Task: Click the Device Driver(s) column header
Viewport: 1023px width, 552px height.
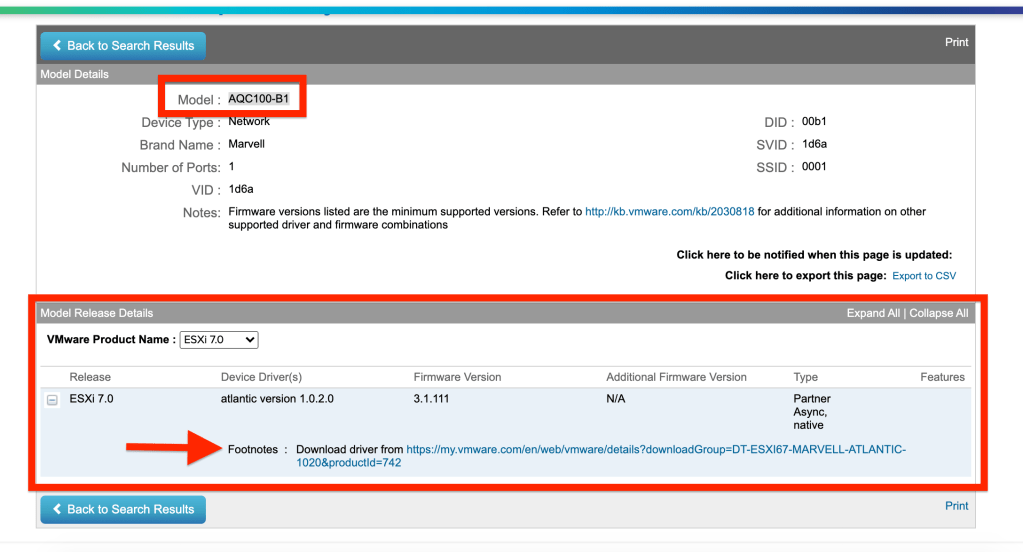Action: click(x=261, y=377)
